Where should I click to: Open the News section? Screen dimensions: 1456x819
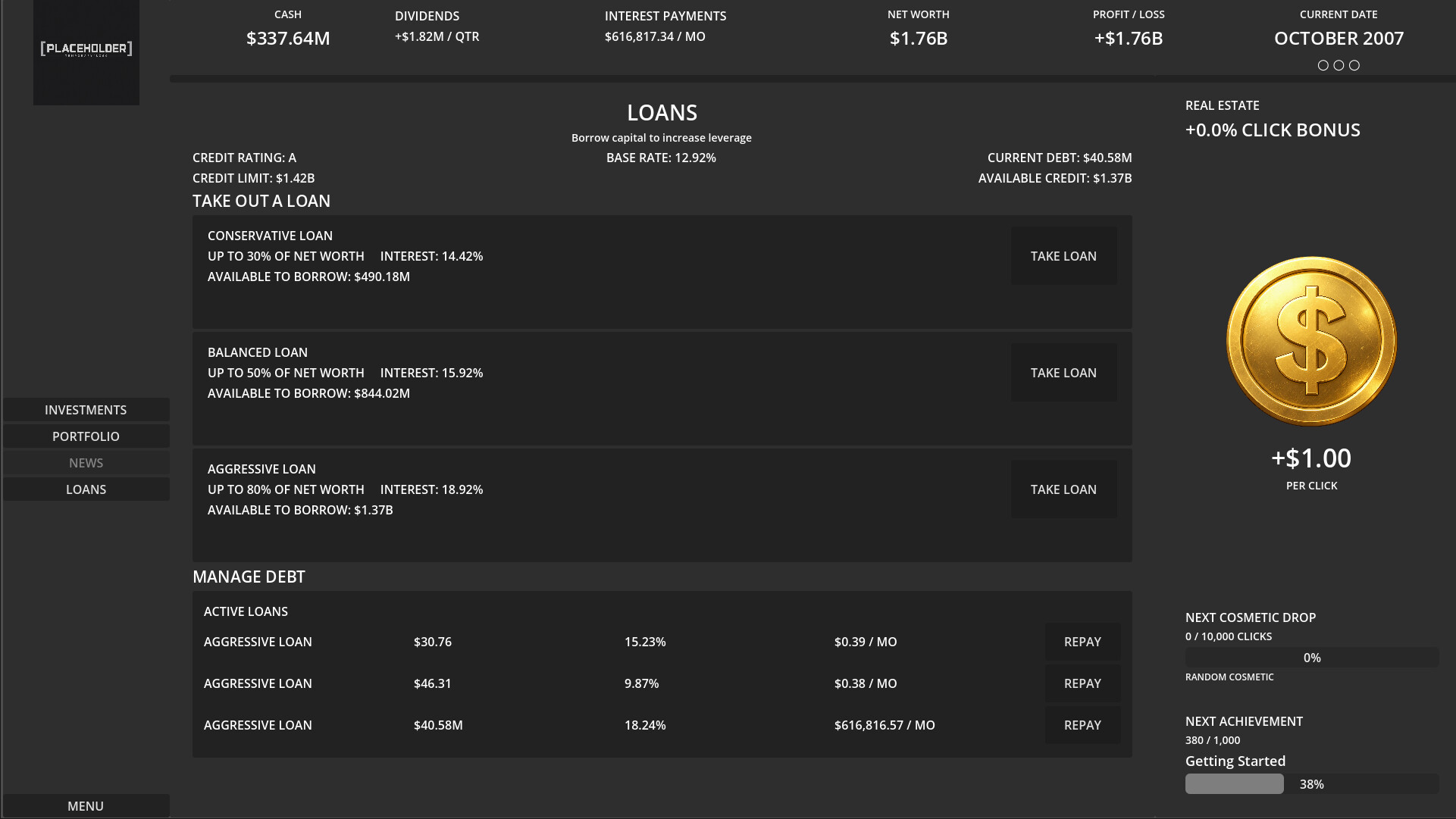(86, 463)
